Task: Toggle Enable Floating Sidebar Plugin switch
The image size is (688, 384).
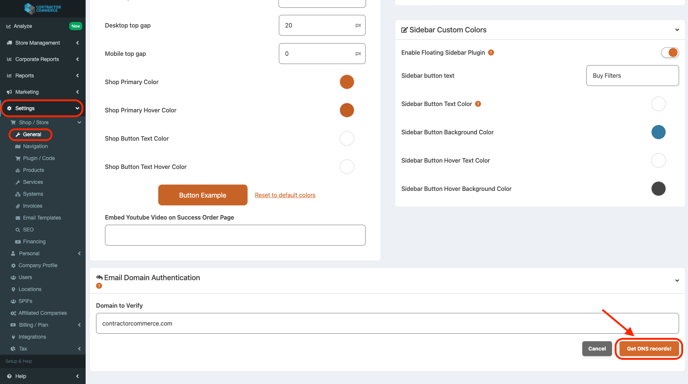Action: (670, 53)
